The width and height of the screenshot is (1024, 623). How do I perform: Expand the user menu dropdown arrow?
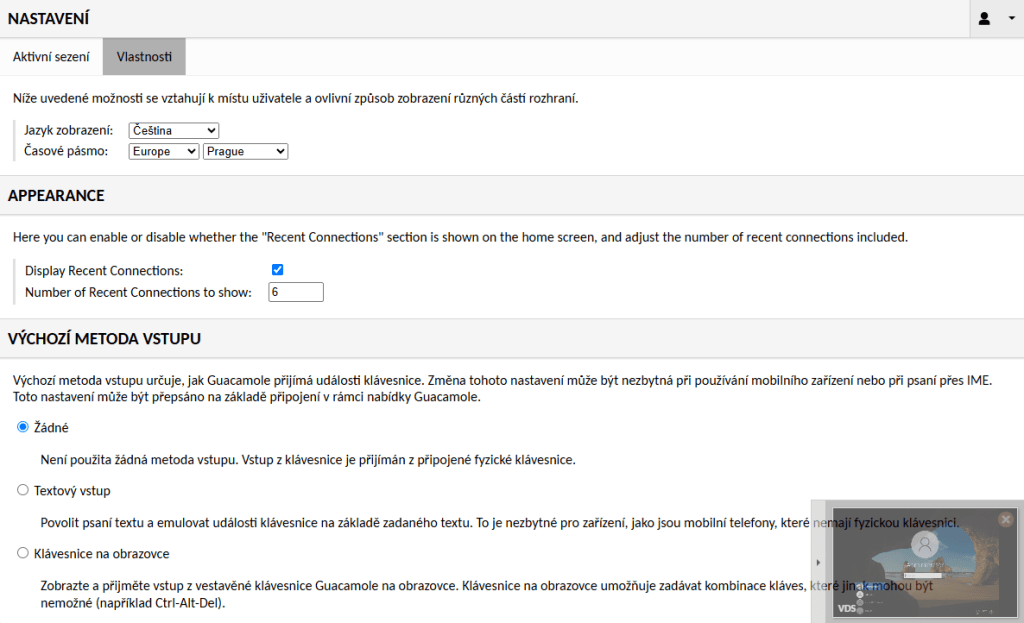tap(1012, 18)
